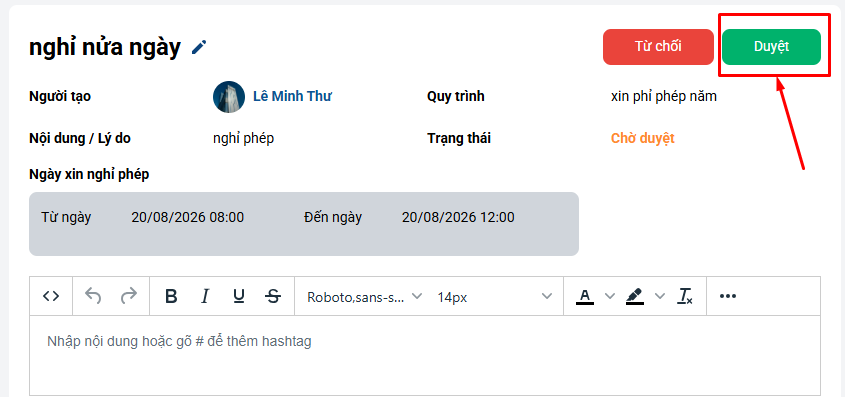This screenshot has height=397, width=845.
Task: Apply strikethrough formatting
Action: click(x=274, y=296)
